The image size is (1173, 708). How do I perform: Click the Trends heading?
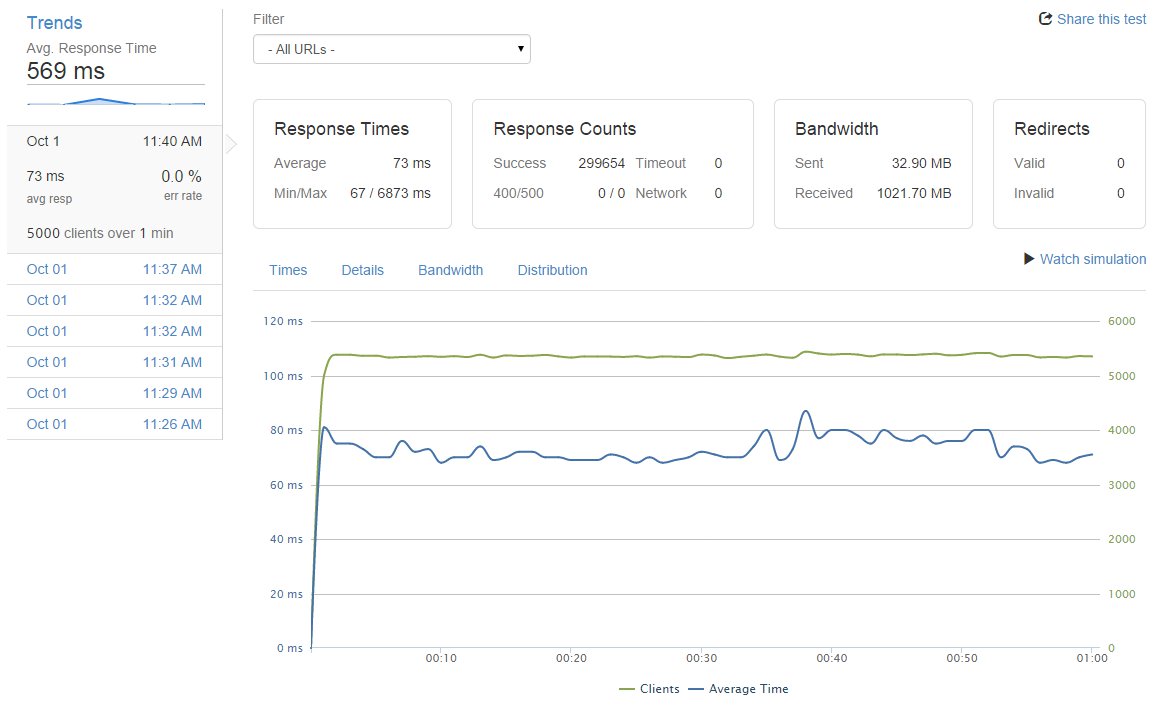54,22
